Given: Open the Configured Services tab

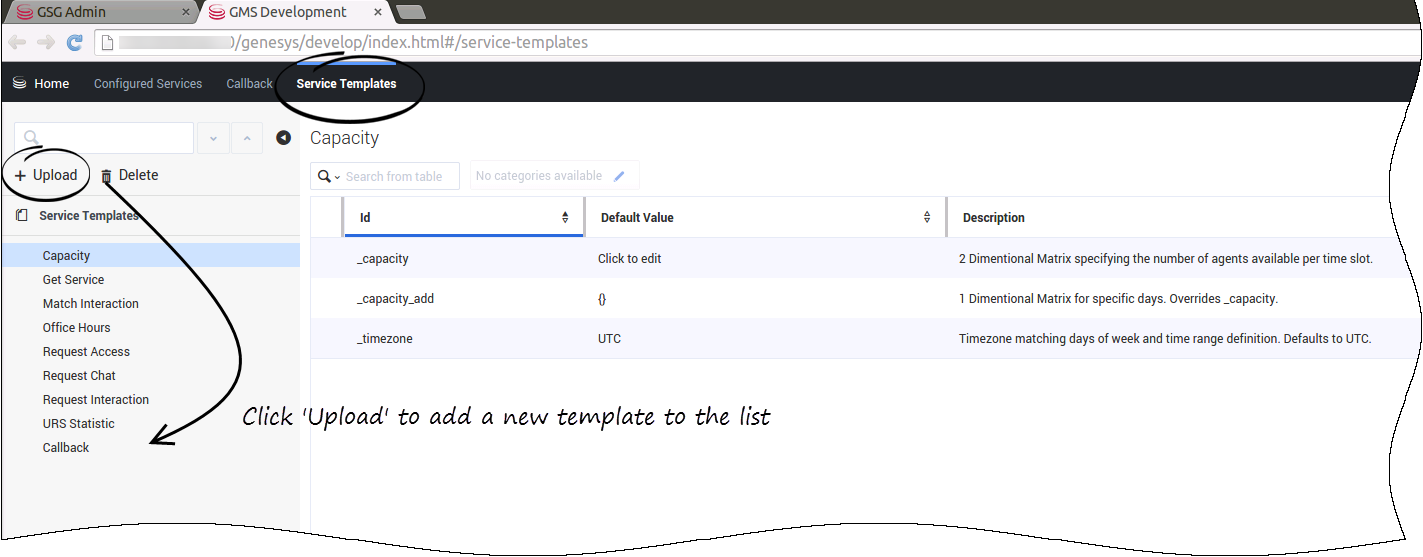Looking at the screenshot, I should pyautogui.click(x=148, y=84).
